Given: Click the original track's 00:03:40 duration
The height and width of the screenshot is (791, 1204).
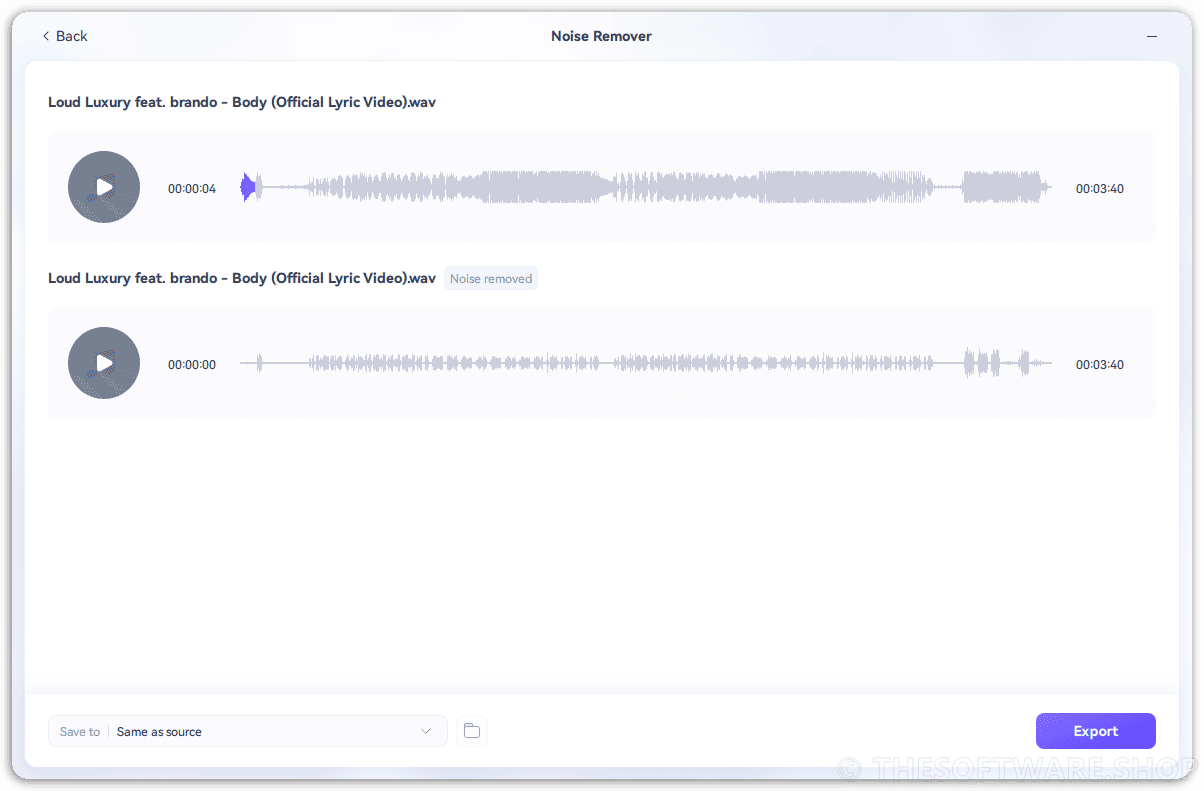Looking at the screenshot, I should pyautogui.click(x=1100, y=189).
